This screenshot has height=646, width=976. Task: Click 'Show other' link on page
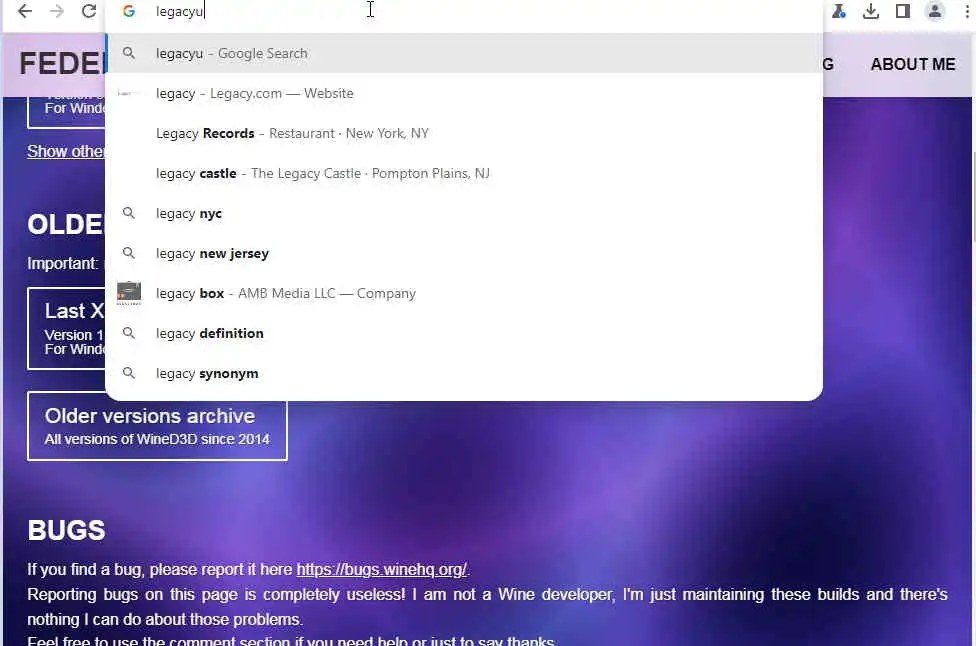pos(66,151)
